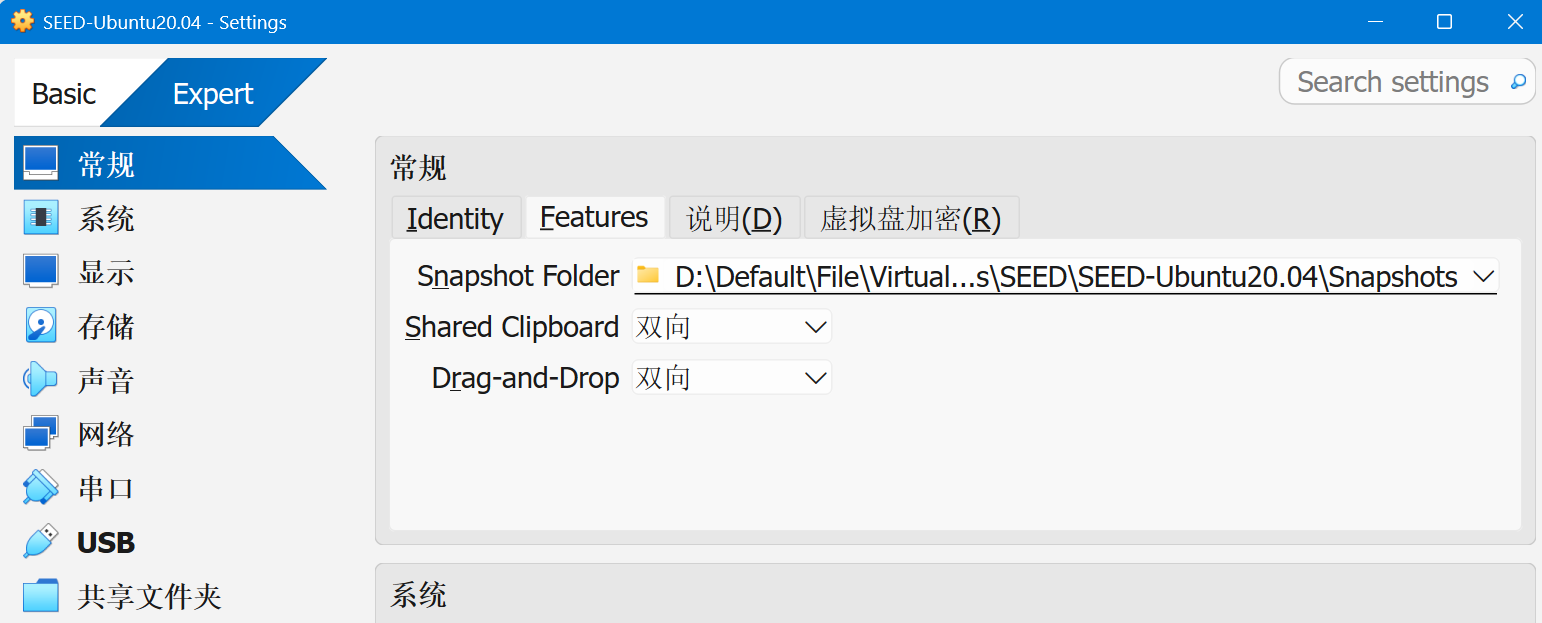Select the 网络 (Network) icon
1542x623 pixels.
click(41, 434)
